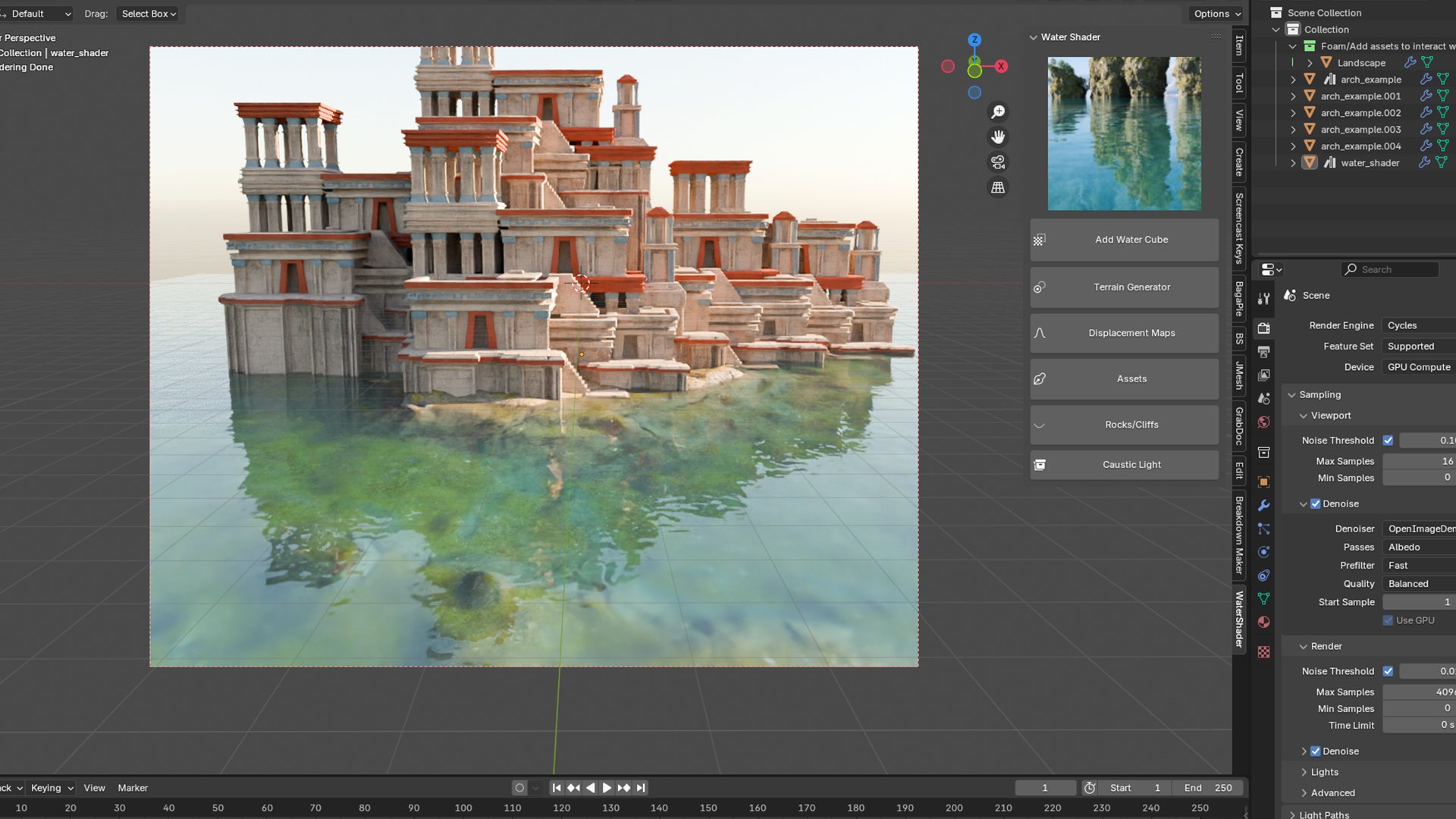The image size is (1456, 819).
Task: Open the Modifier Properties wrench icon
Action: pyautogui.click(x=1263, y=504)
